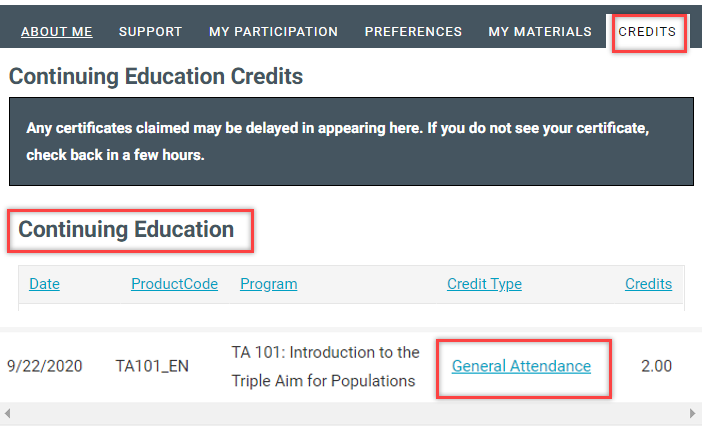Click the certificate delay notice banner

click(350, 142)
